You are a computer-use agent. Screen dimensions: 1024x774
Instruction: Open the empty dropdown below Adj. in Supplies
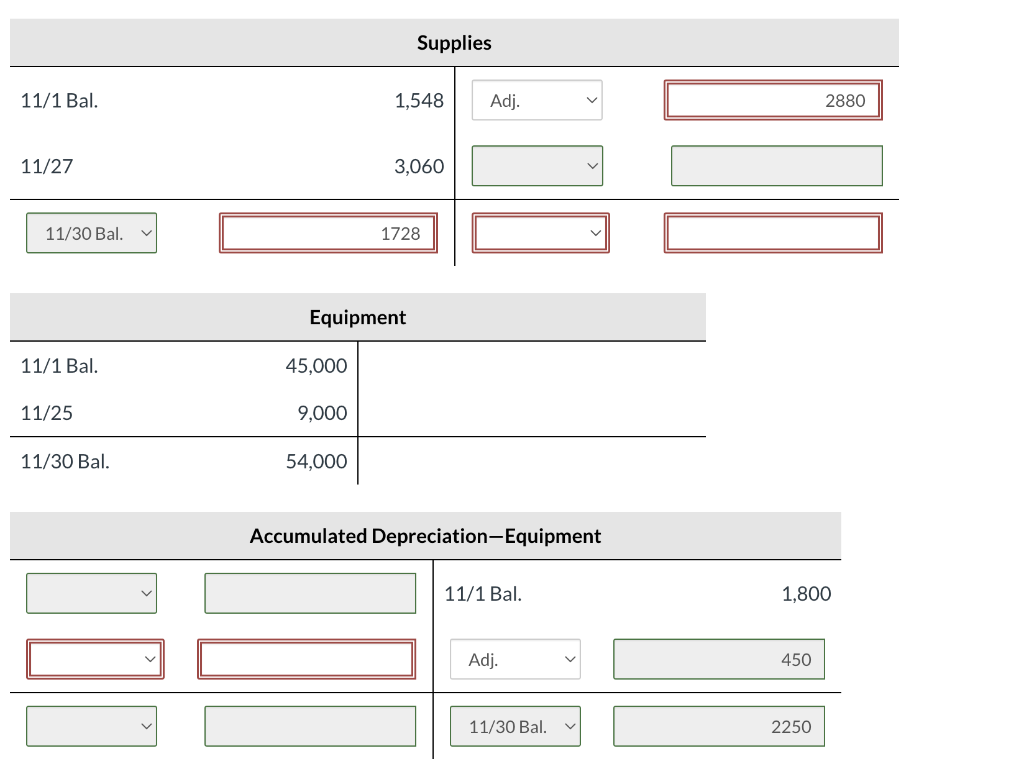[x=537, y=166]
